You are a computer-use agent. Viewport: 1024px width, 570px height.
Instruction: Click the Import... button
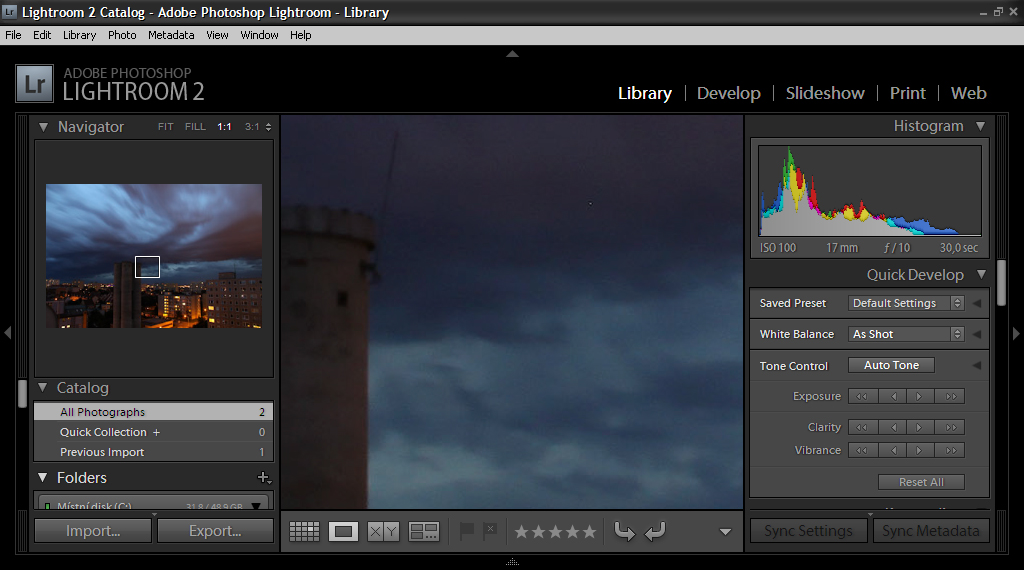93,531
